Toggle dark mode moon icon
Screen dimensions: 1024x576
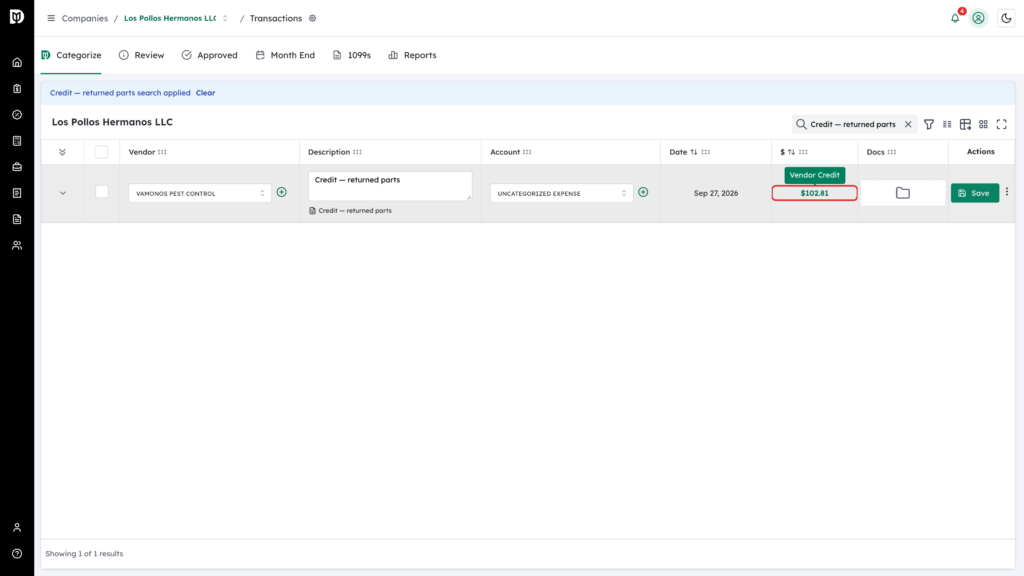(1006, 18)
